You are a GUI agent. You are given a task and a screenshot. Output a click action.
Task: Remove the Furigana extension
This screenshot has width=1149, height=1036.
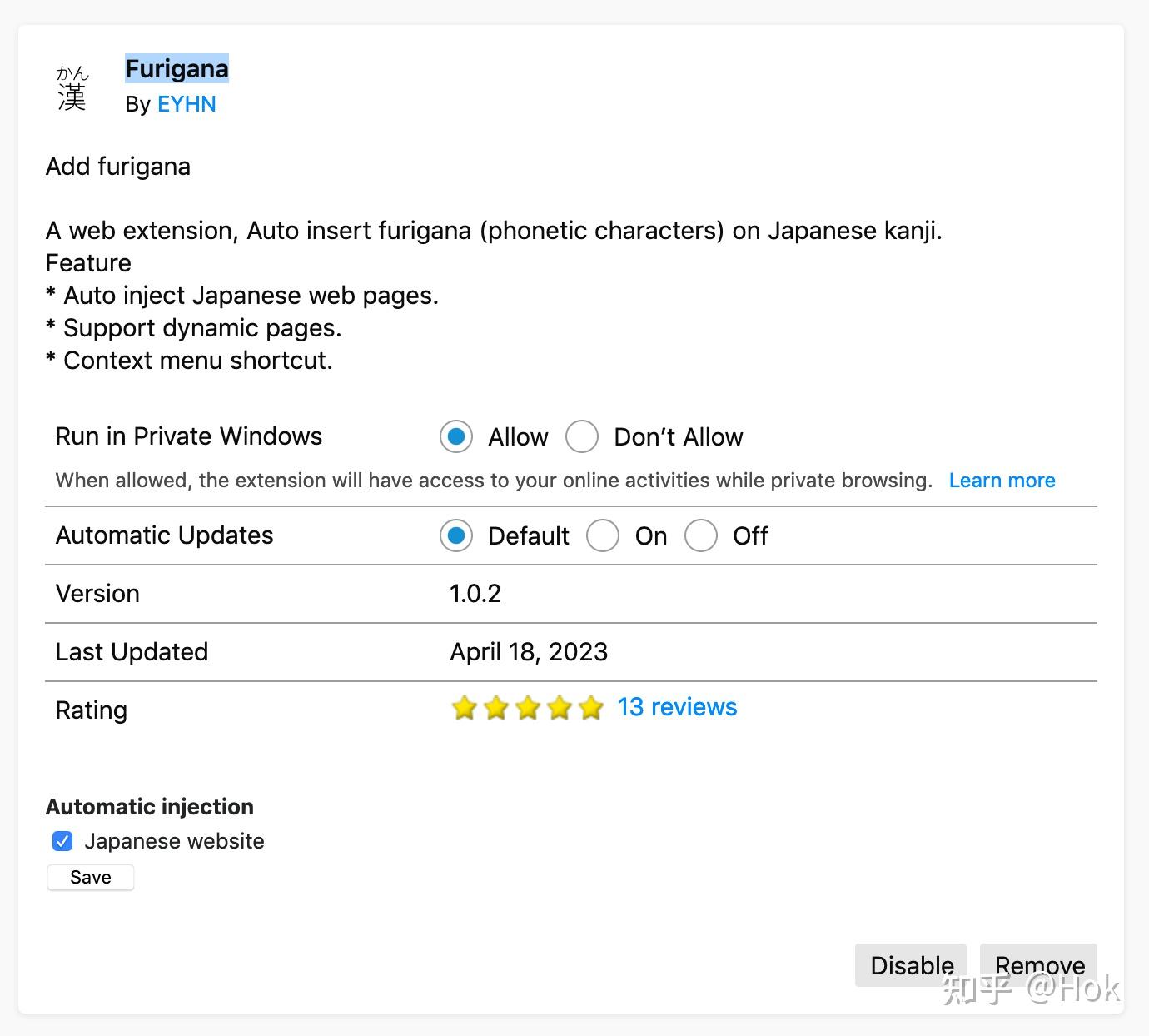pos(1039,965)
